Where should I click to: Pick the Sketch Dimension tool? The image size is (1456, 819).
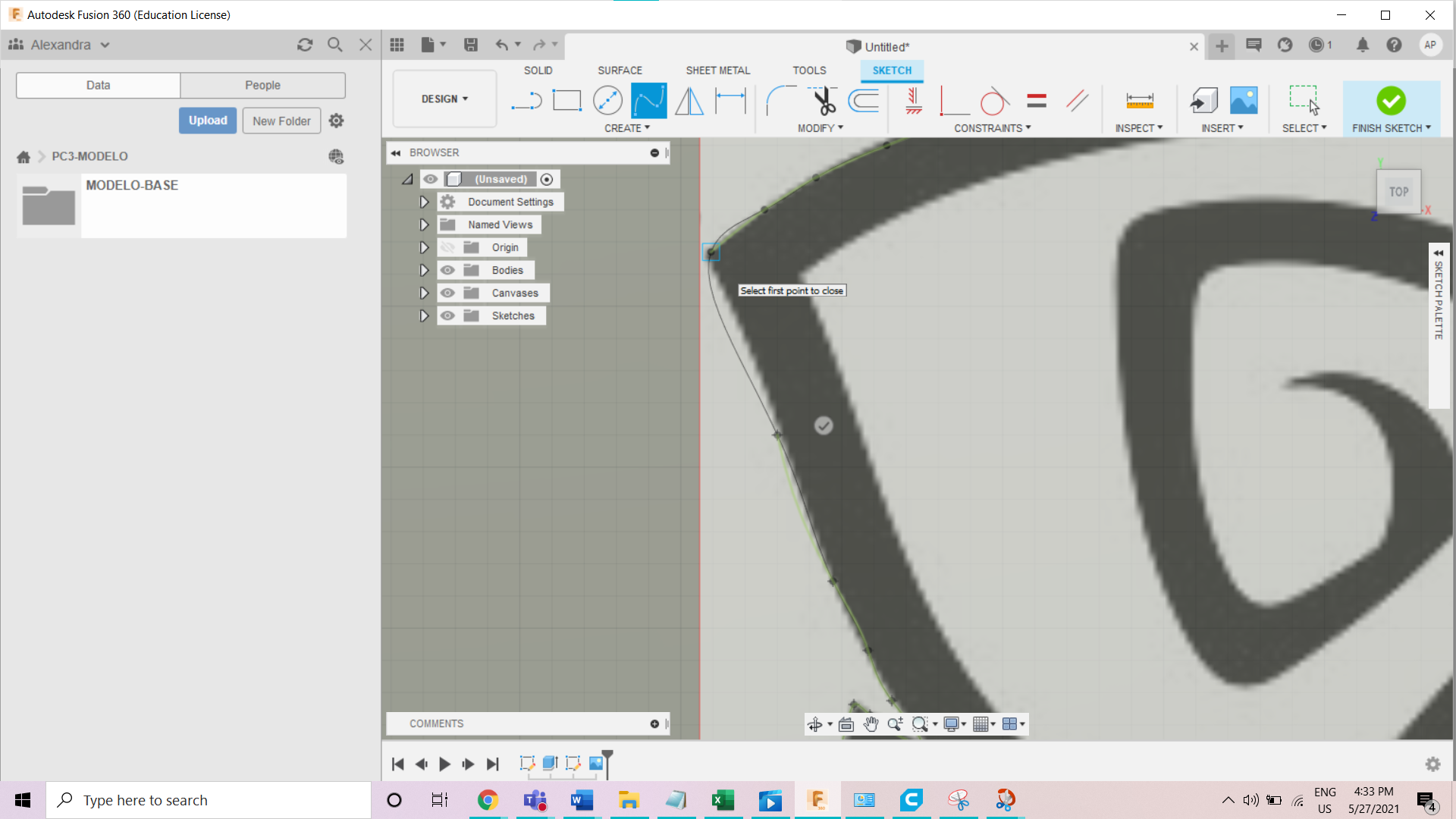click(x=730, y=100)
